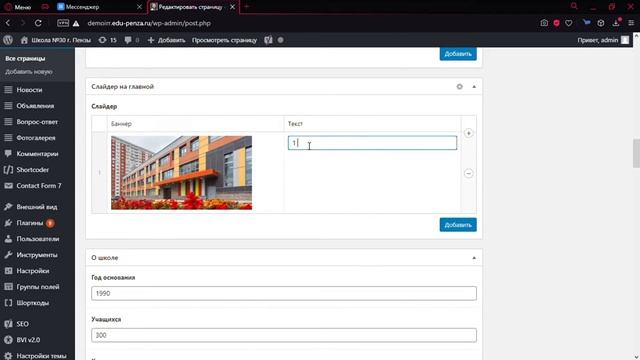Open the Пользователи menu section
640x360 pixels.
[x=37, y=239]
